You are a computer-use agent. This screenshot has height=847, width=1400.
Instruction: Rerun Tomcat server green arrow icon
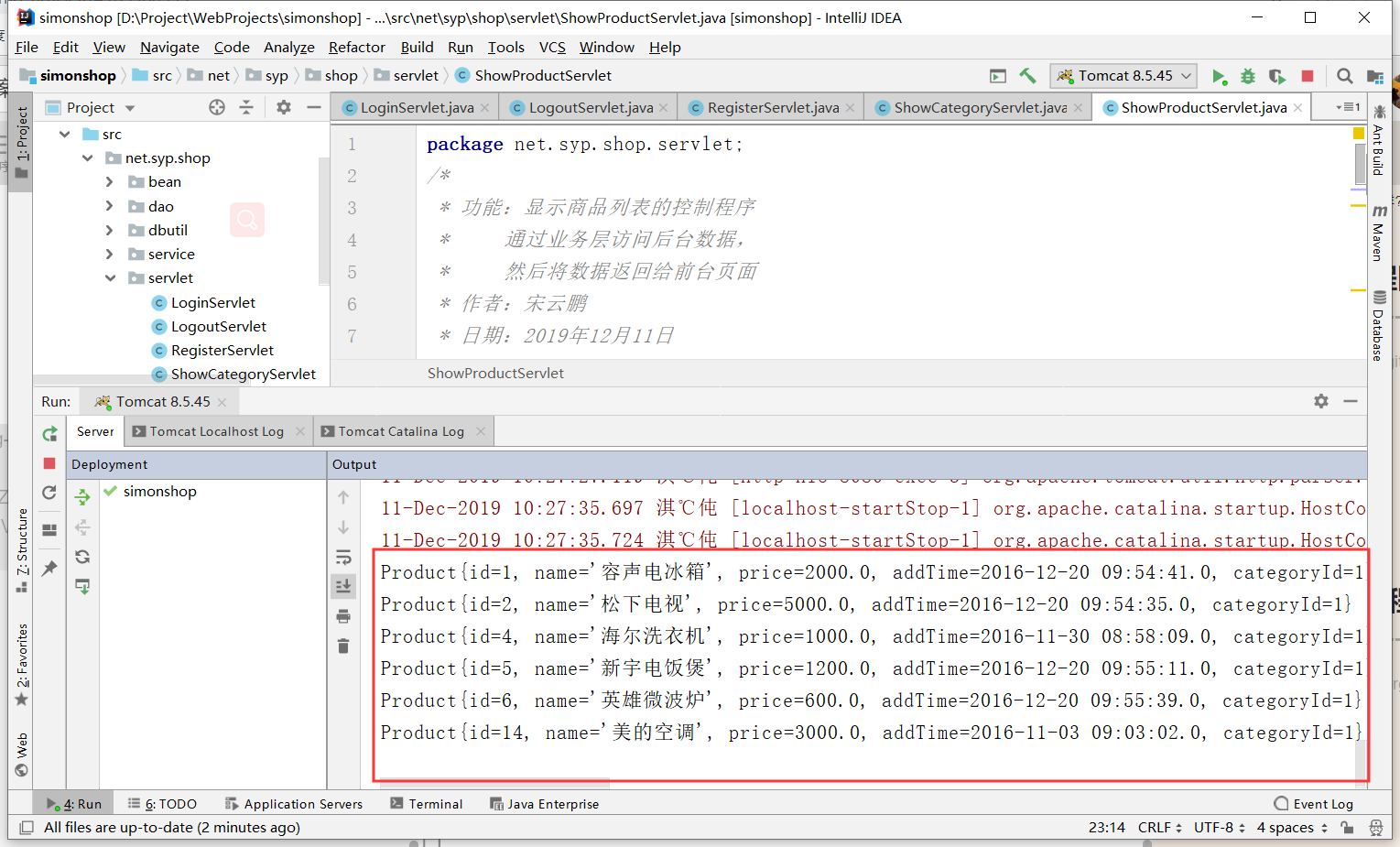[50, 433]
